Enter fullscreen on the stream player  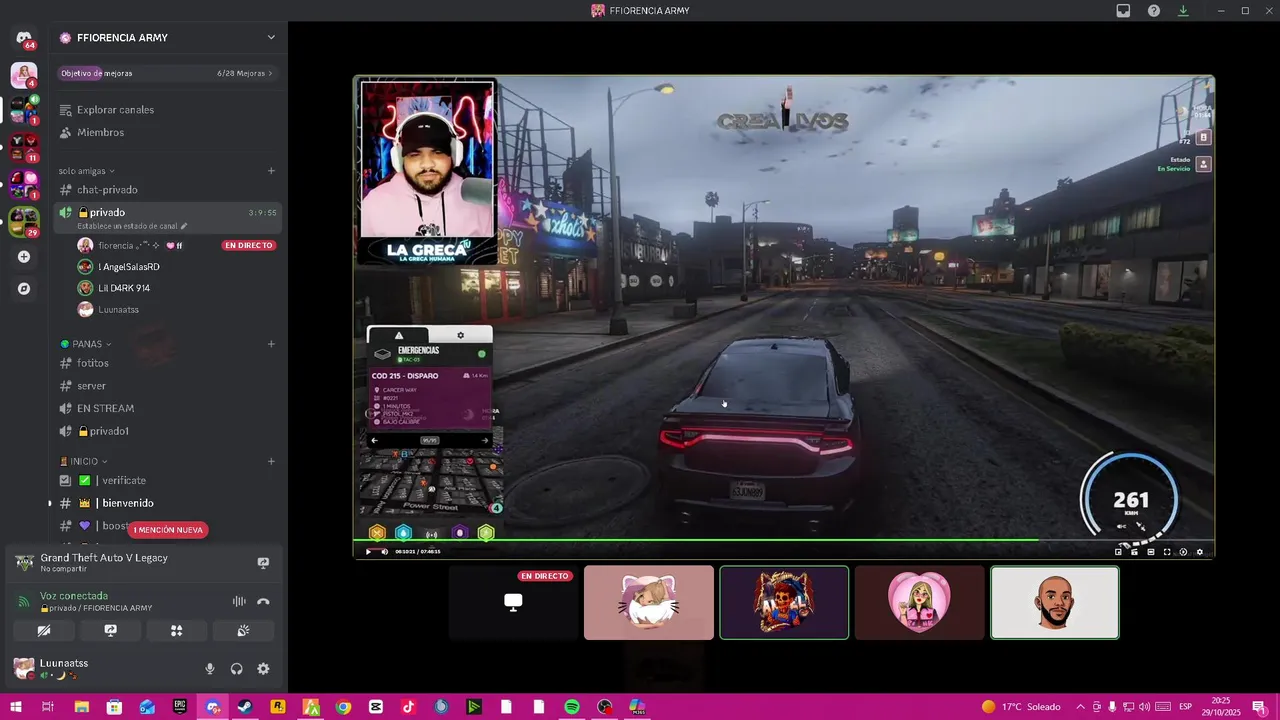click(x=1167, y=552)
